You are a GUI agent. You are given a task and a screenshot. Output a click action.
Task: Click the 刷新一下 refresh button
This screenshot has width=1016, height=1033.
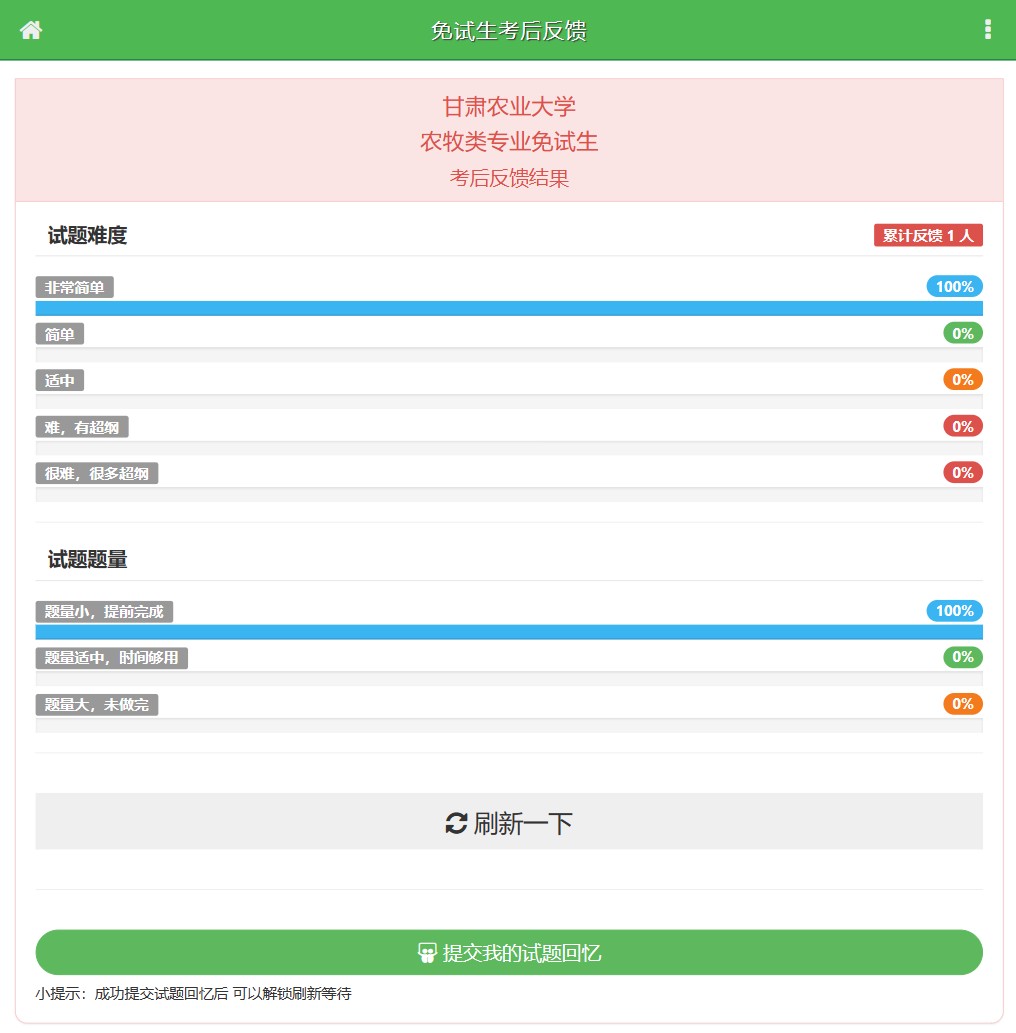point(509,822)
